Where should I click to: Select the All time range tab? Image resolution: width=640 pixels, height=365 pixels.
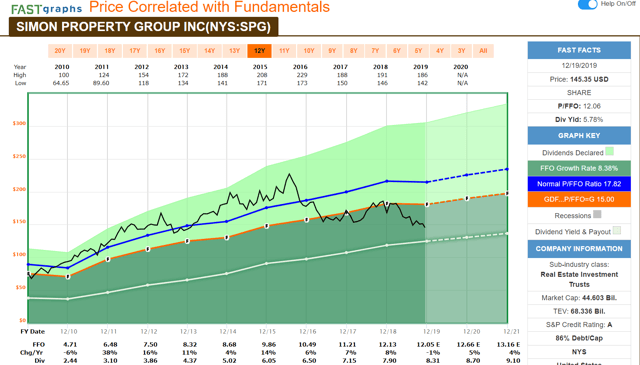click(483, 51)
